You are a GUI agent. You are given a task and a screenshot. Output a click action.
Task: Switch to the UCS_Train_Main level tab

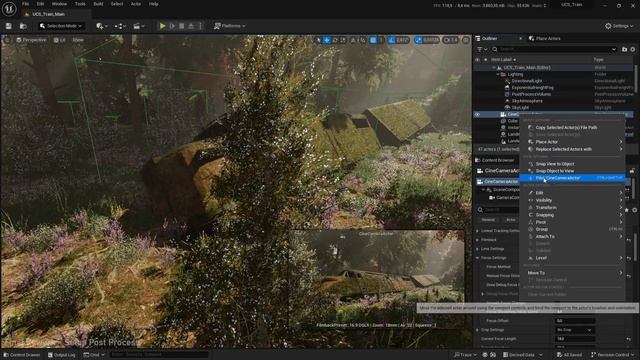[x=48, y=14]
